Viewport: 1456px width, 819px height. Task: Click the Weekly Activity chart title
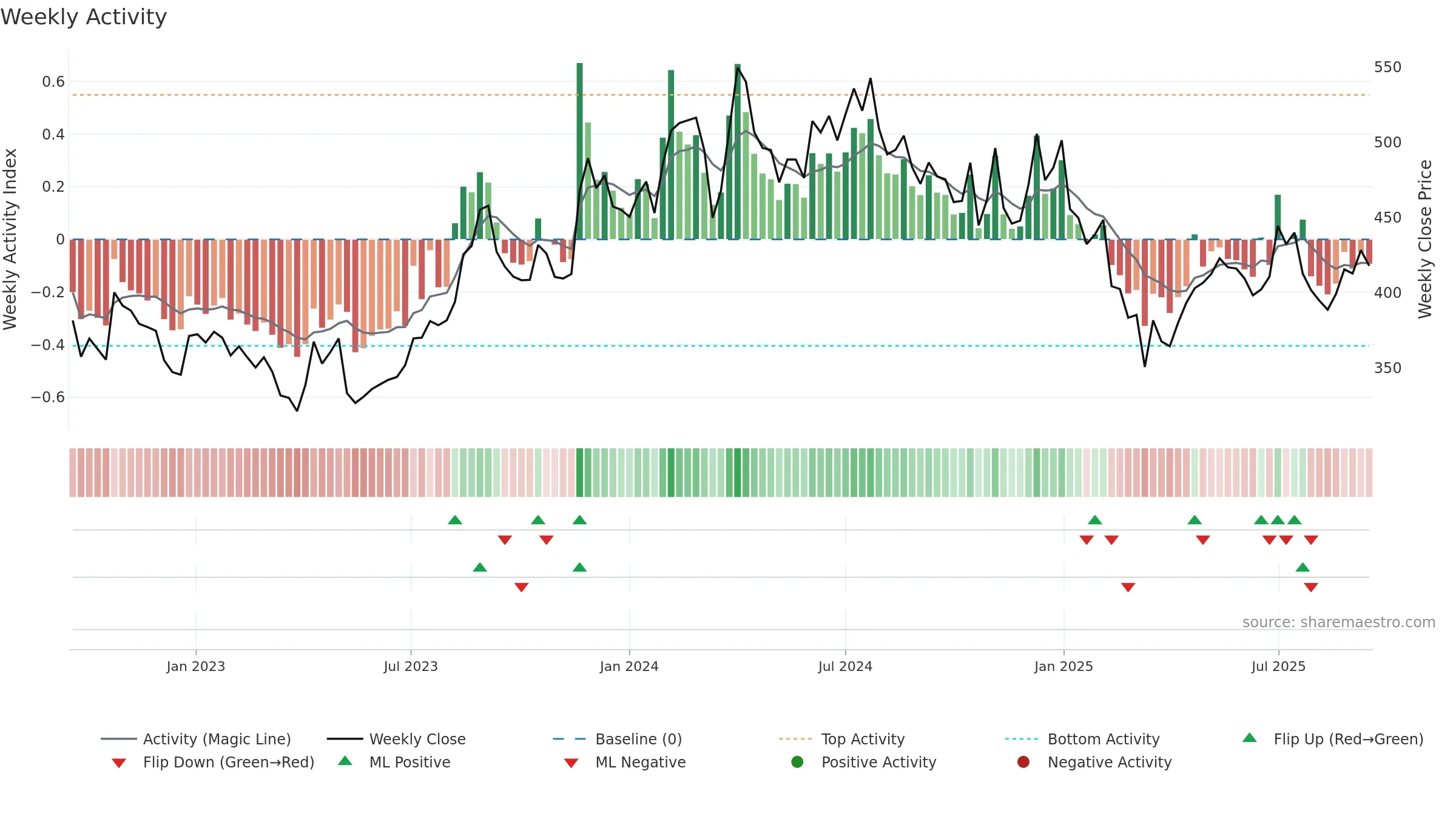(x=84, y=17)
